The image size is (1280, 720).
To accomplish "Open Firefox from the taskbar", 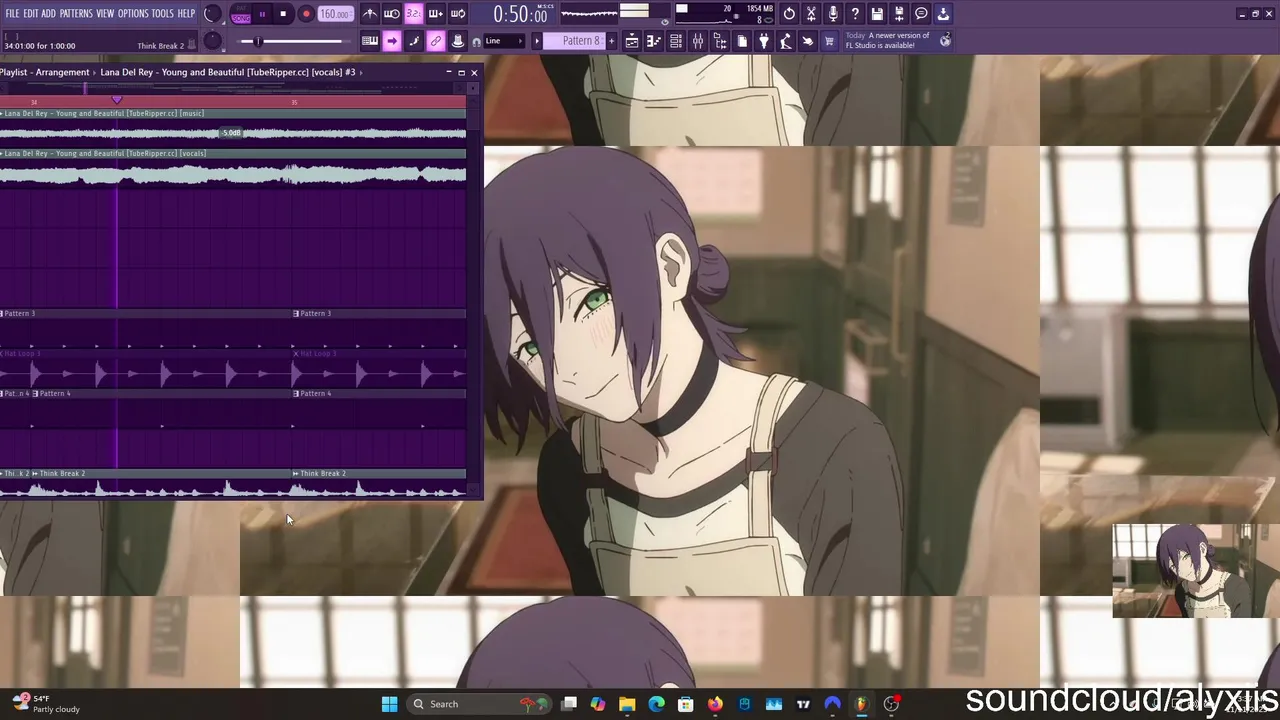I will click(x=715, y=704).
